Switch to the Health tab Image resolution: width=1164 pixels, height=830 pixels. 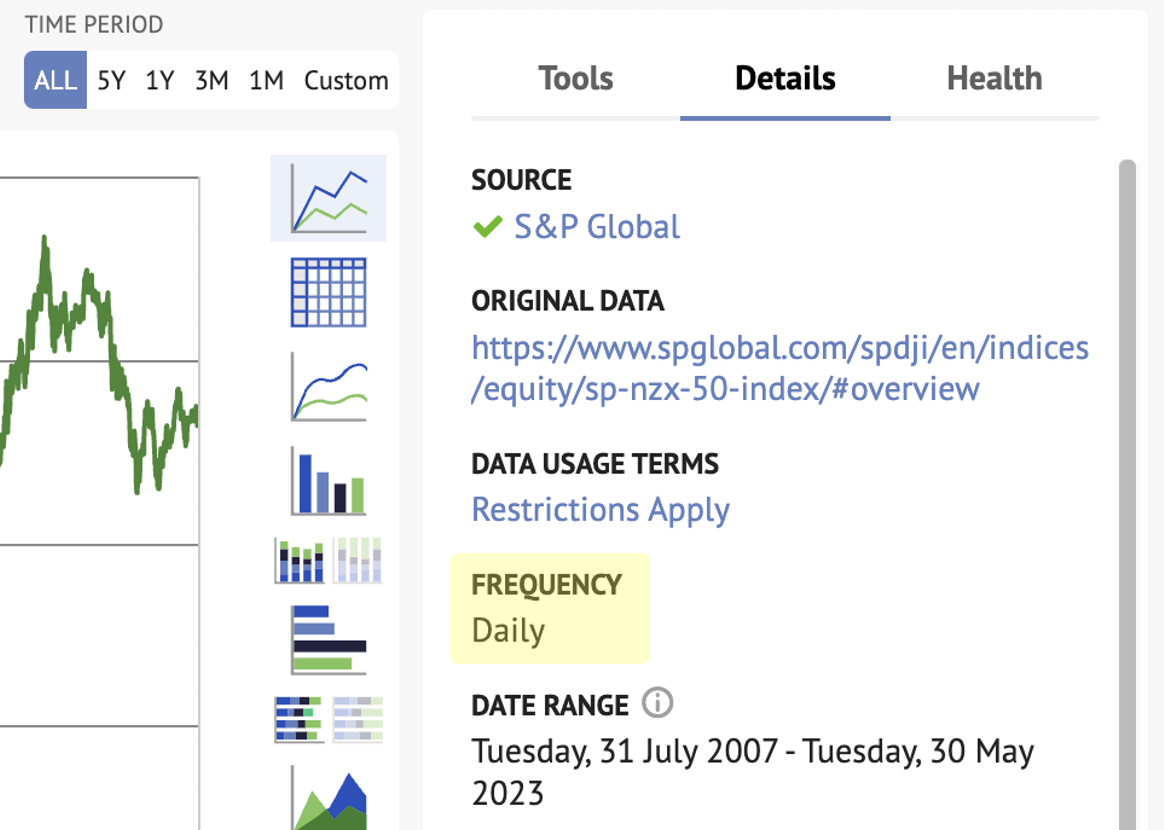coord(995,79)
